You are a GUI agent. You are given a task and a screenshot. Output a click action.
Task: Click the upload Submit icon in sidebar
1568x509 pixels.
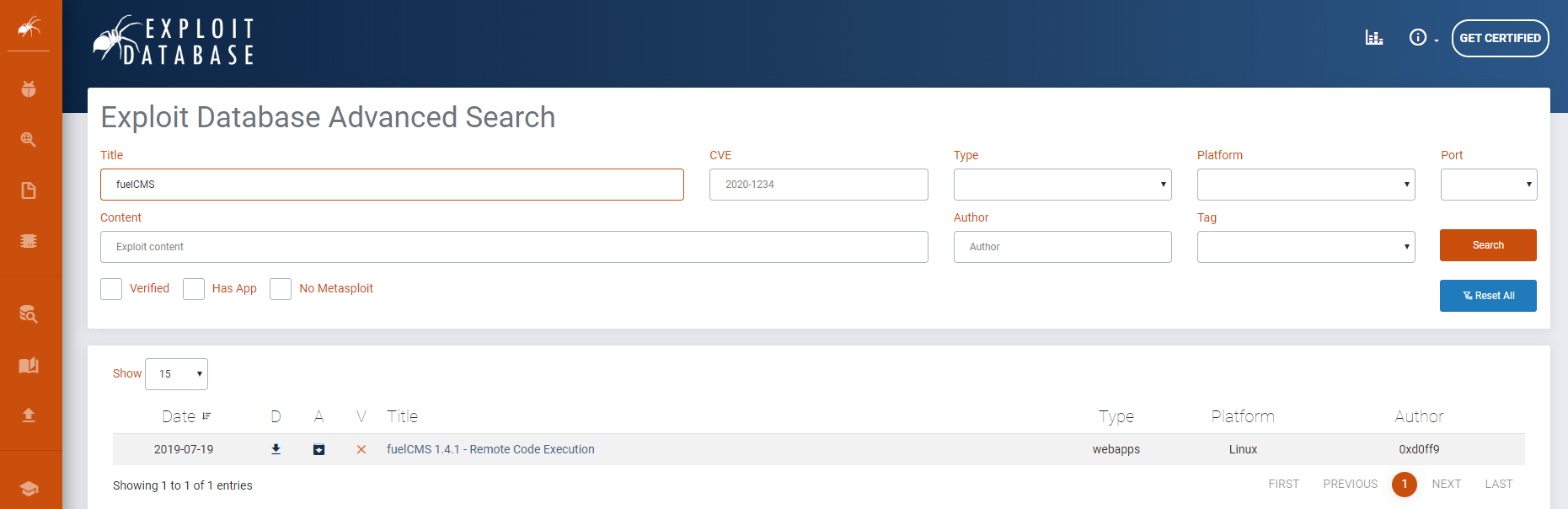coord(29,415)
